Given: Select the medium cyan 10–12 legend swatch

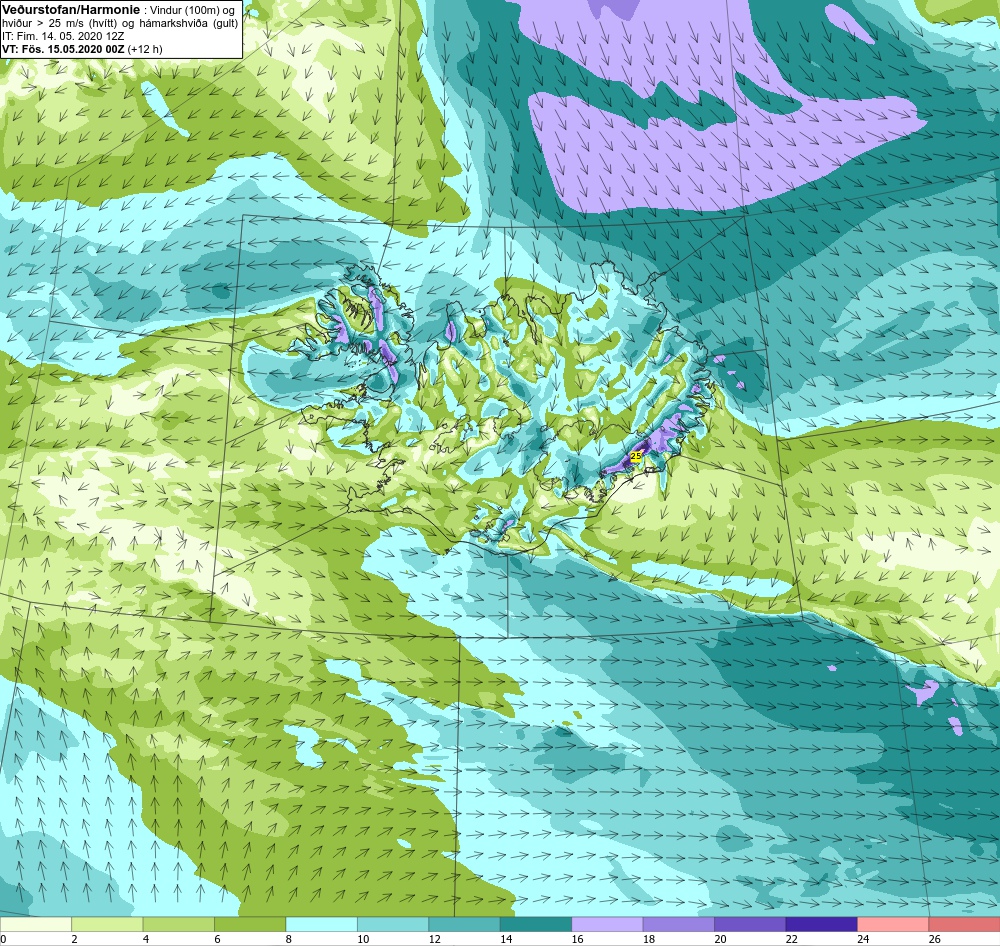Looking at the screenshot, I should [393, 924].
